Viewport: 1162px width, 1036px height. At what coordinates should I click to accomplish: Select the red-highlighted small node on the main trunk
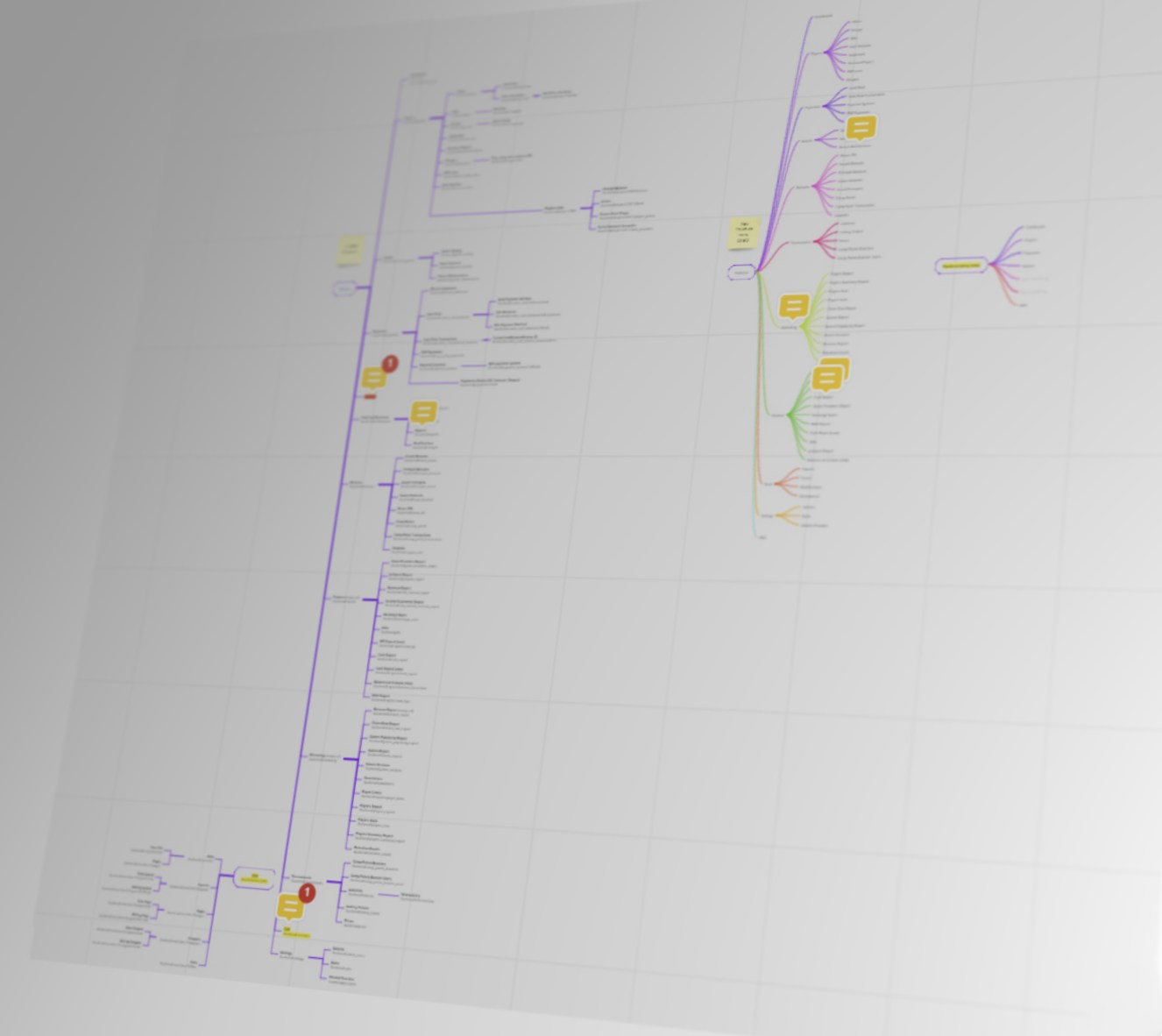[370, 396]
